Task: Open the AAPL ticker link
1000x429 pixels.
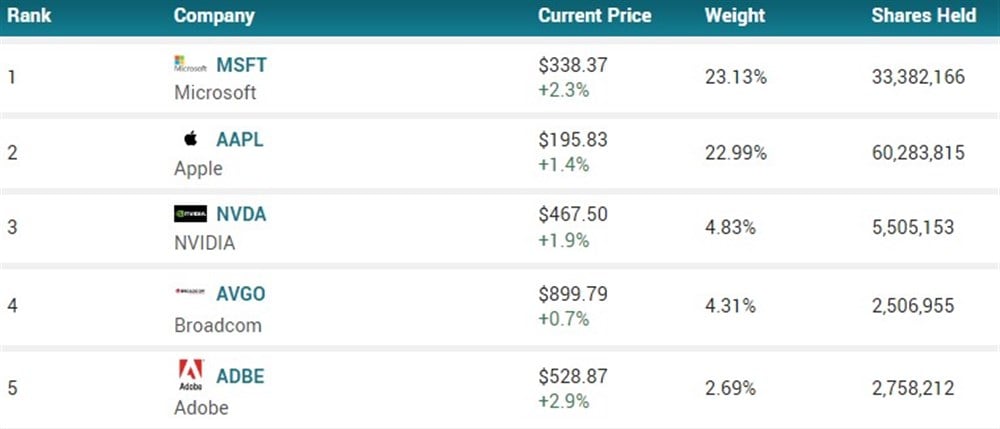Action: point(240,140)
